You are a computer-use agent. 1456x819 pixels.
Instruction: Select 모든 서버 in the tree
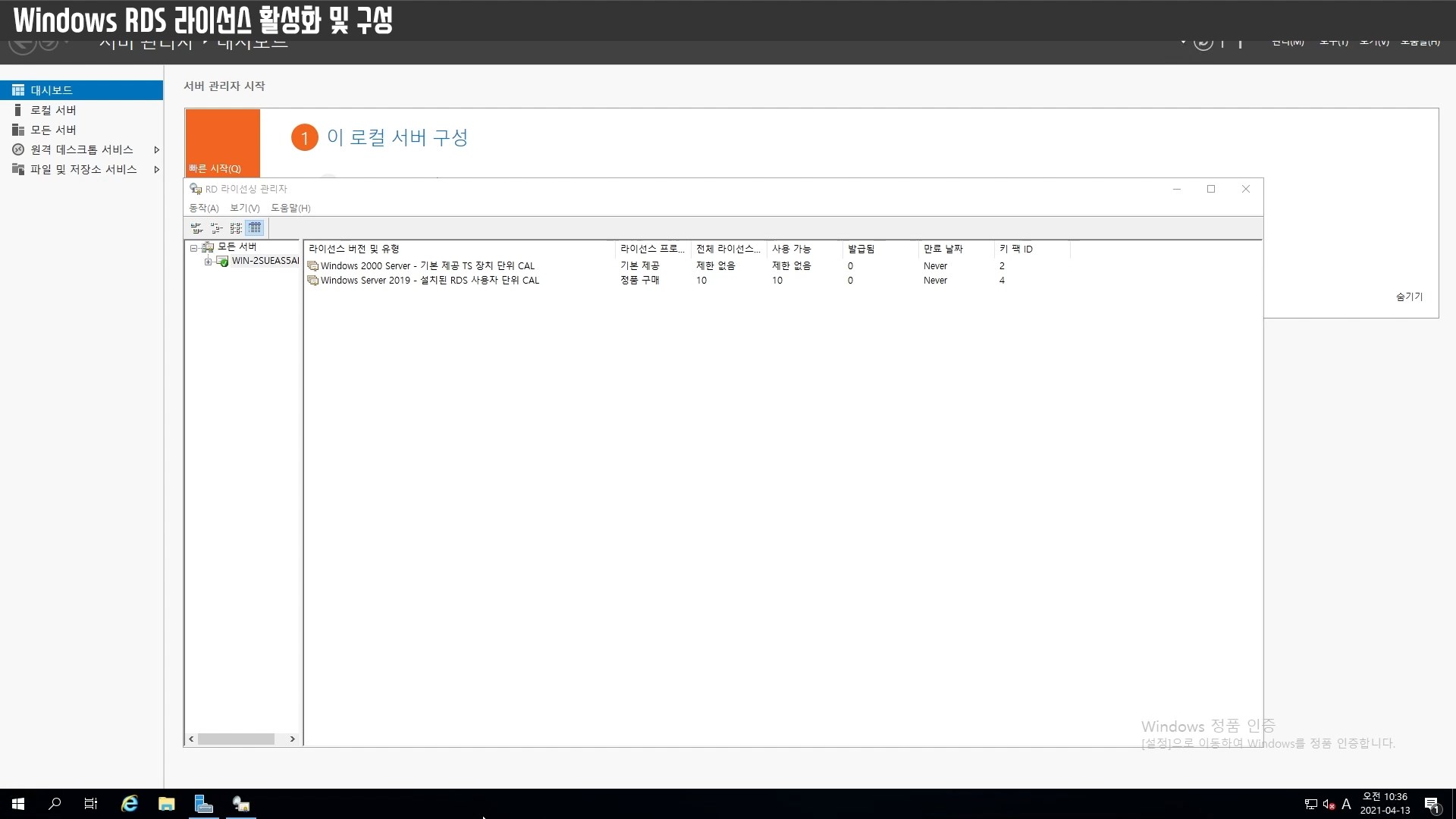(x=237, y=246)
